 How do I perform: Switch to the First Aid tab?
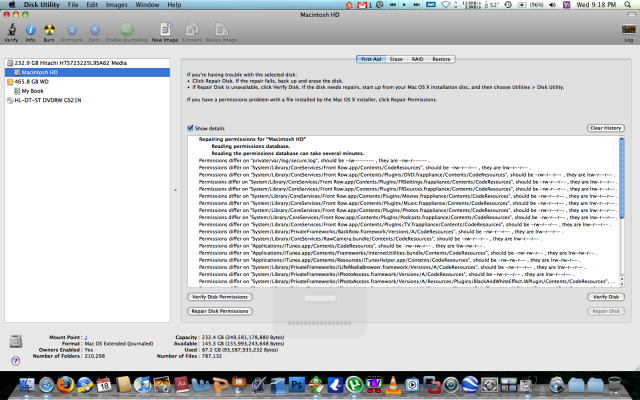pyautogui.click(x=371, y=59)
